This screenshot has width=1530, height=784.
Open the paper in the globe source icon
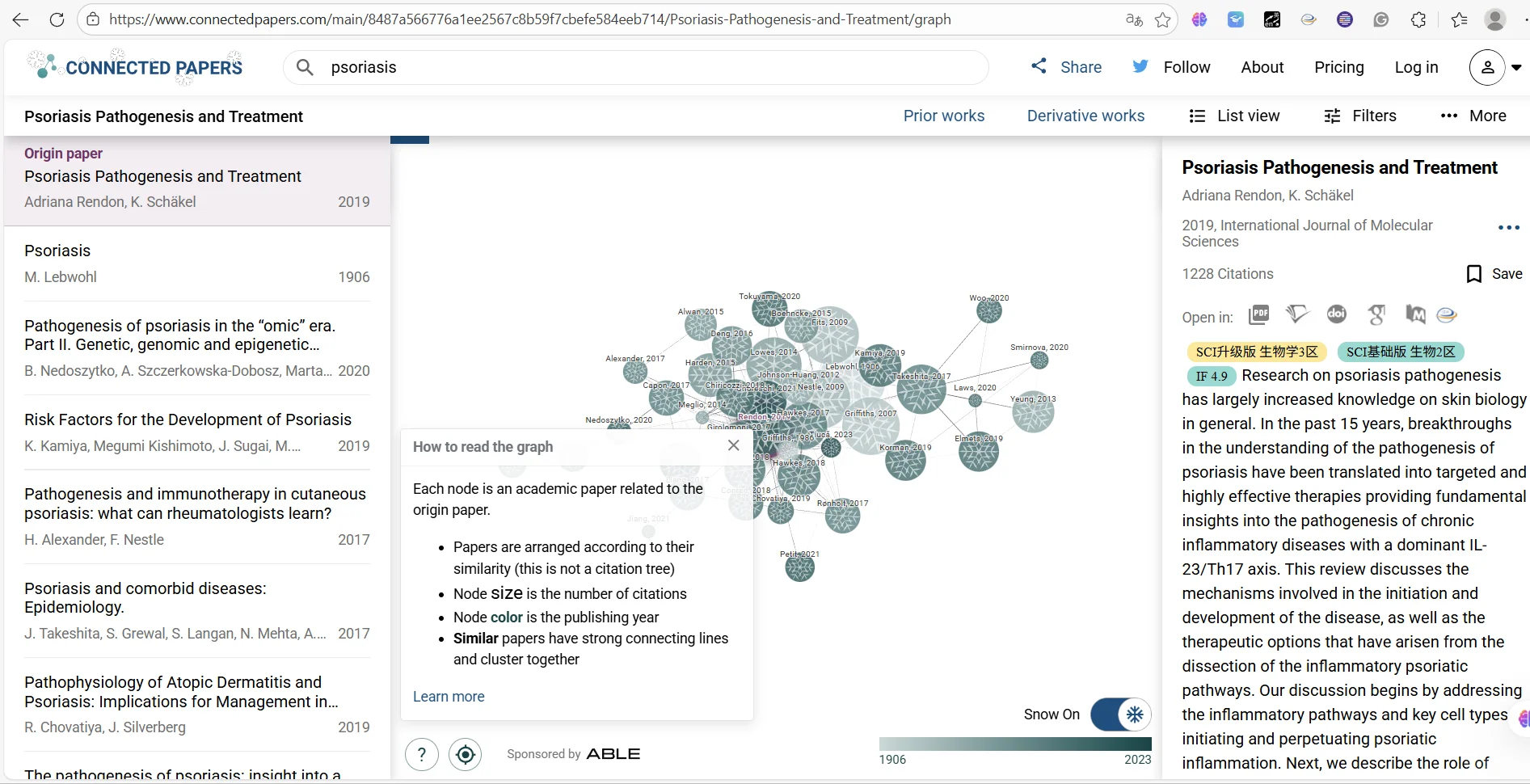pyautogui.click(x=1447, y=314)
